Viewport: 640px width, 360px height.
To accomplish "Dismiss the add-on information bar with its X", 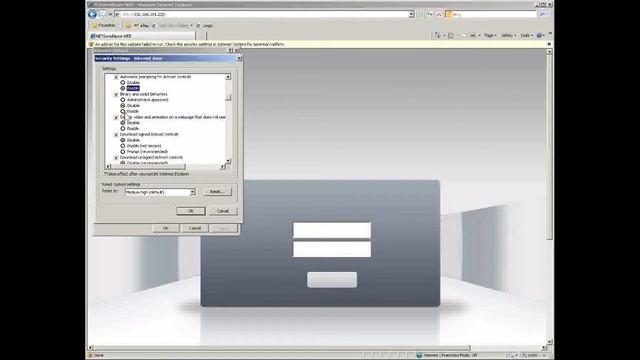I will [x=549, y=44].
